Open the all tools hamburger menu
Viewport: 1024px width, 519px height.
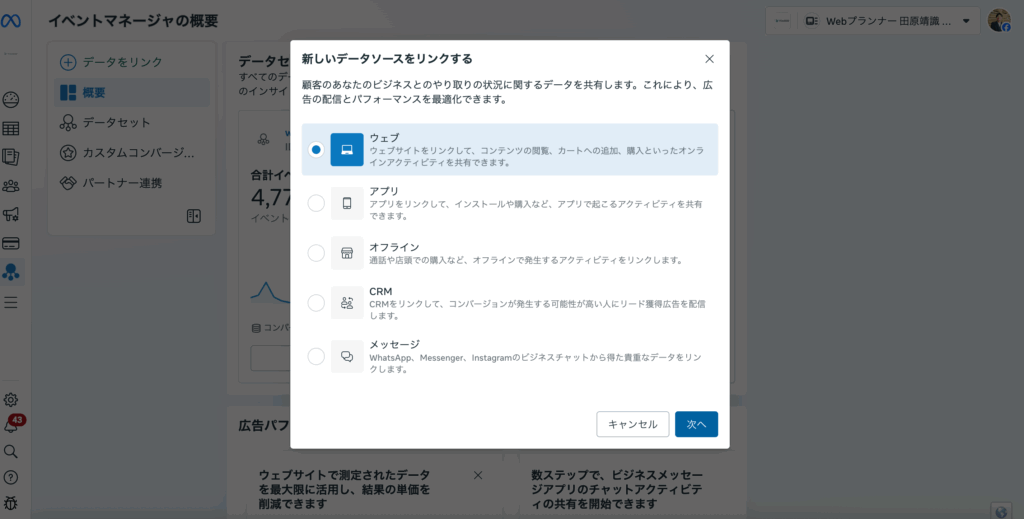tap(12, 302)
